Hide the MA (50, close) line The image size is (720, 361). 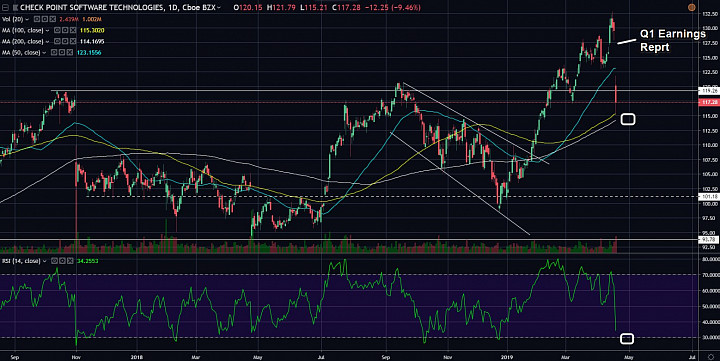(x=54, y=52)
